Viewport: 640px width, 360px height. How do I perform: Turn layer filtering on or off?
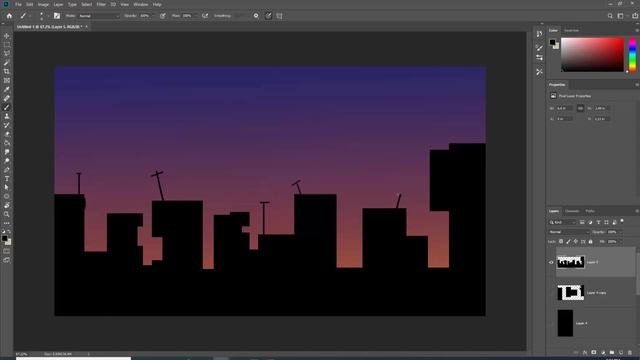coord(622,221)
